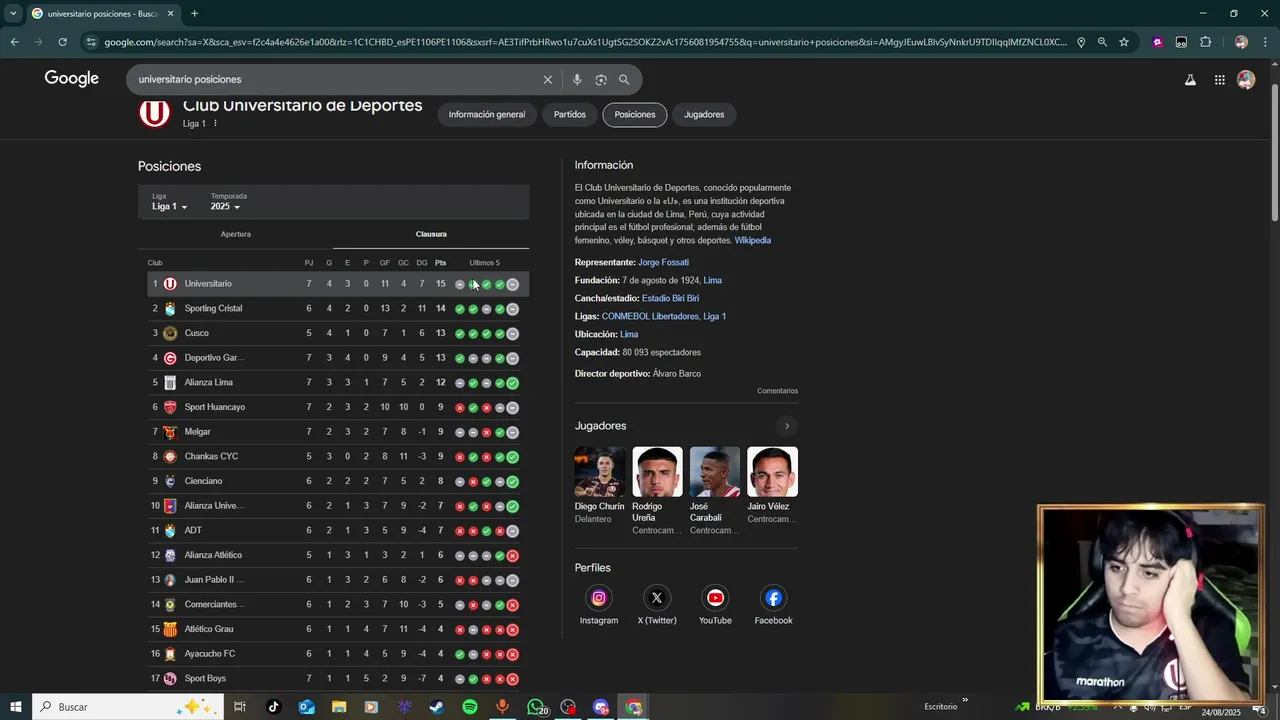This screenshot has height=720, width=1280.
Task: Open more options dots beside Liga 1
Action: 215,124
